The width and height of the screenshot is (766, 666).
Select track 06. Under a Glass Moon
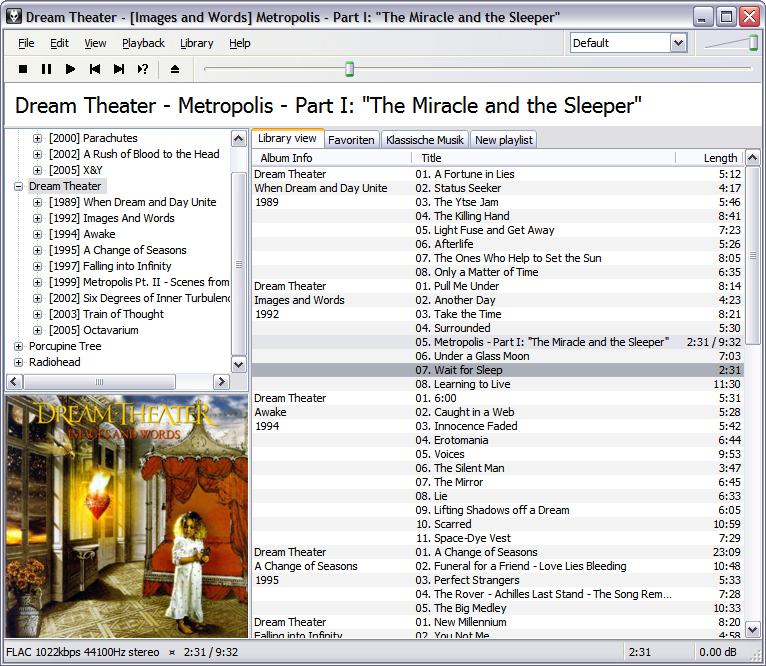click(x=498, y=356)
